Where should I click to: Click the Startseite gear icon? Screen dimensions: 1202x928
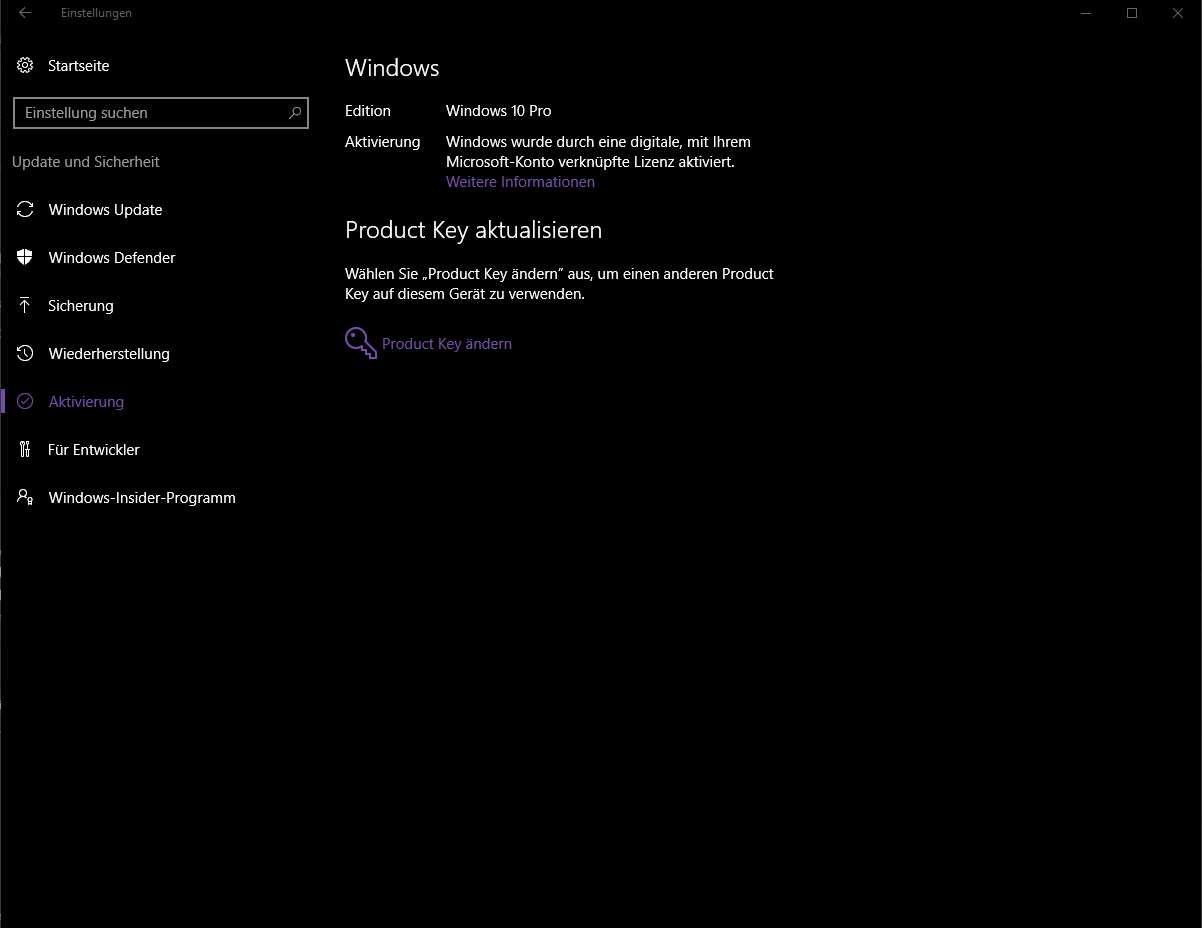25,66
